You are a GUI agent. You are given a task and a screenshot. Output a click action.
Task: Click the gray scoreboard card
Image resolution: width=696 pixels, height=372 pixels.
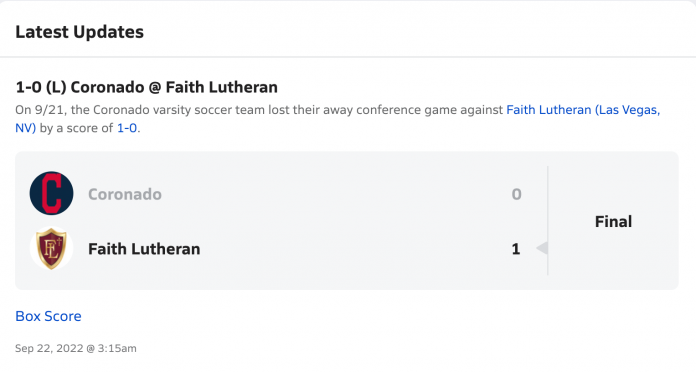[x=347, y=221]
